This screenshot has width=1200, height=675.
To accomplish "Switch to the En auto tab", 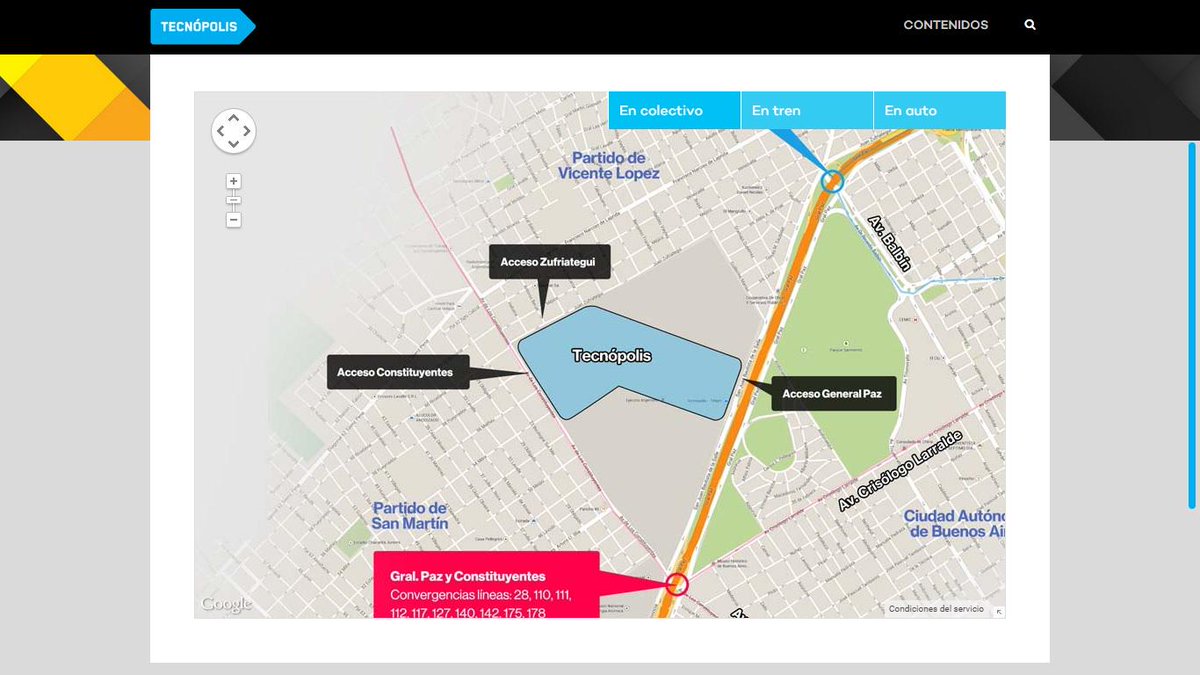I will 940,111.
